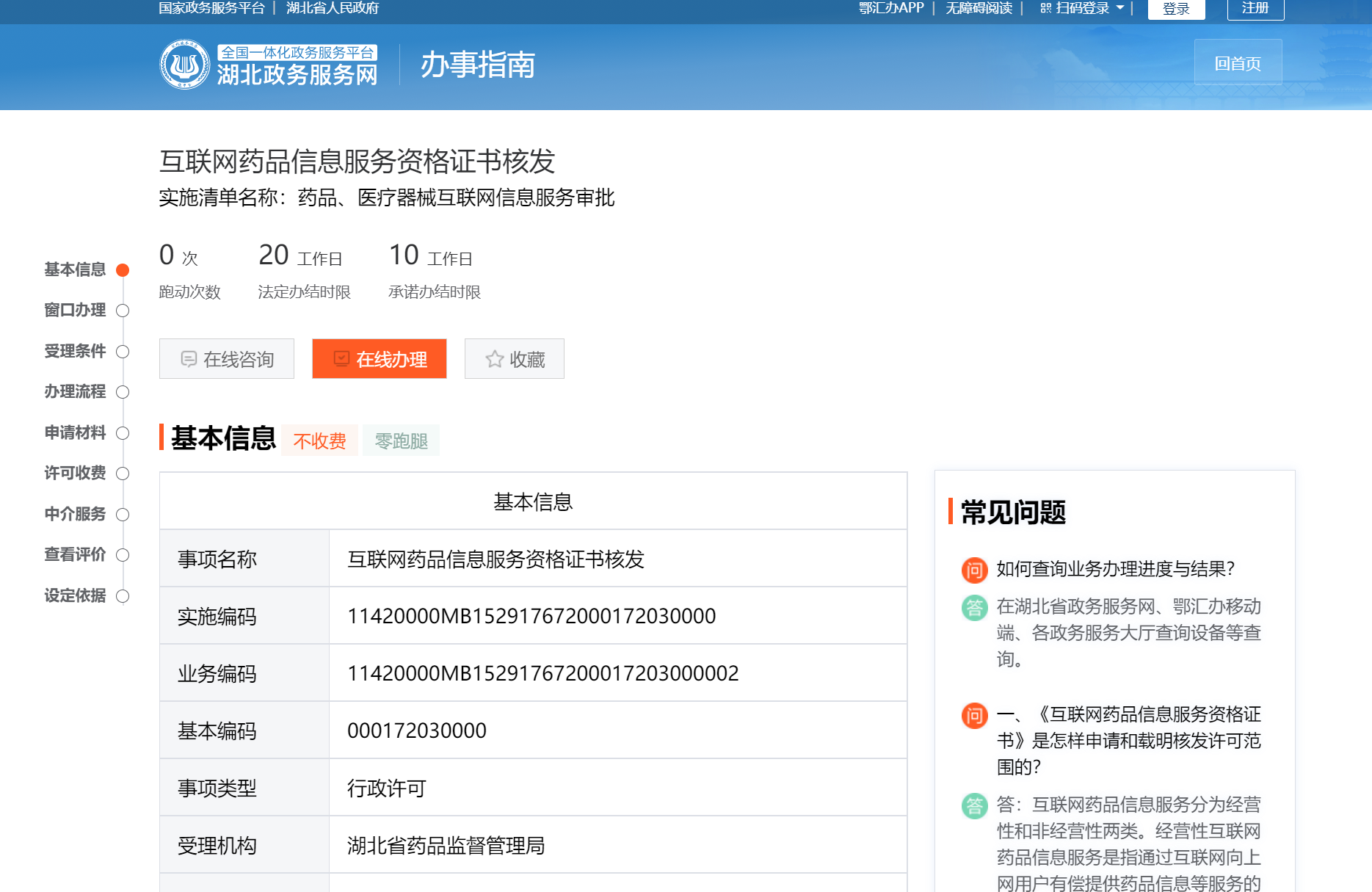Click the 零跑腿 tag
1372x892 pixels.
402,440
